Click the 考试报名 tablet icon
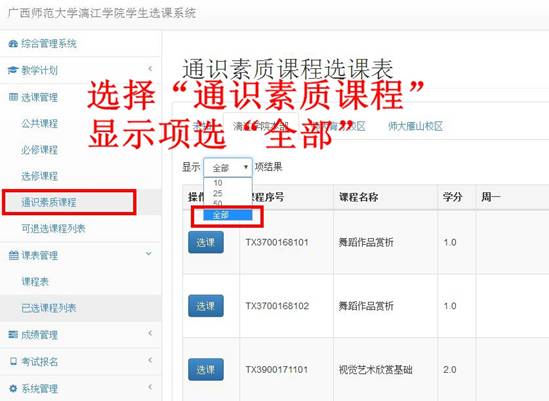The height and width of the screenshot is (401, 549). (x=13, y=361)
